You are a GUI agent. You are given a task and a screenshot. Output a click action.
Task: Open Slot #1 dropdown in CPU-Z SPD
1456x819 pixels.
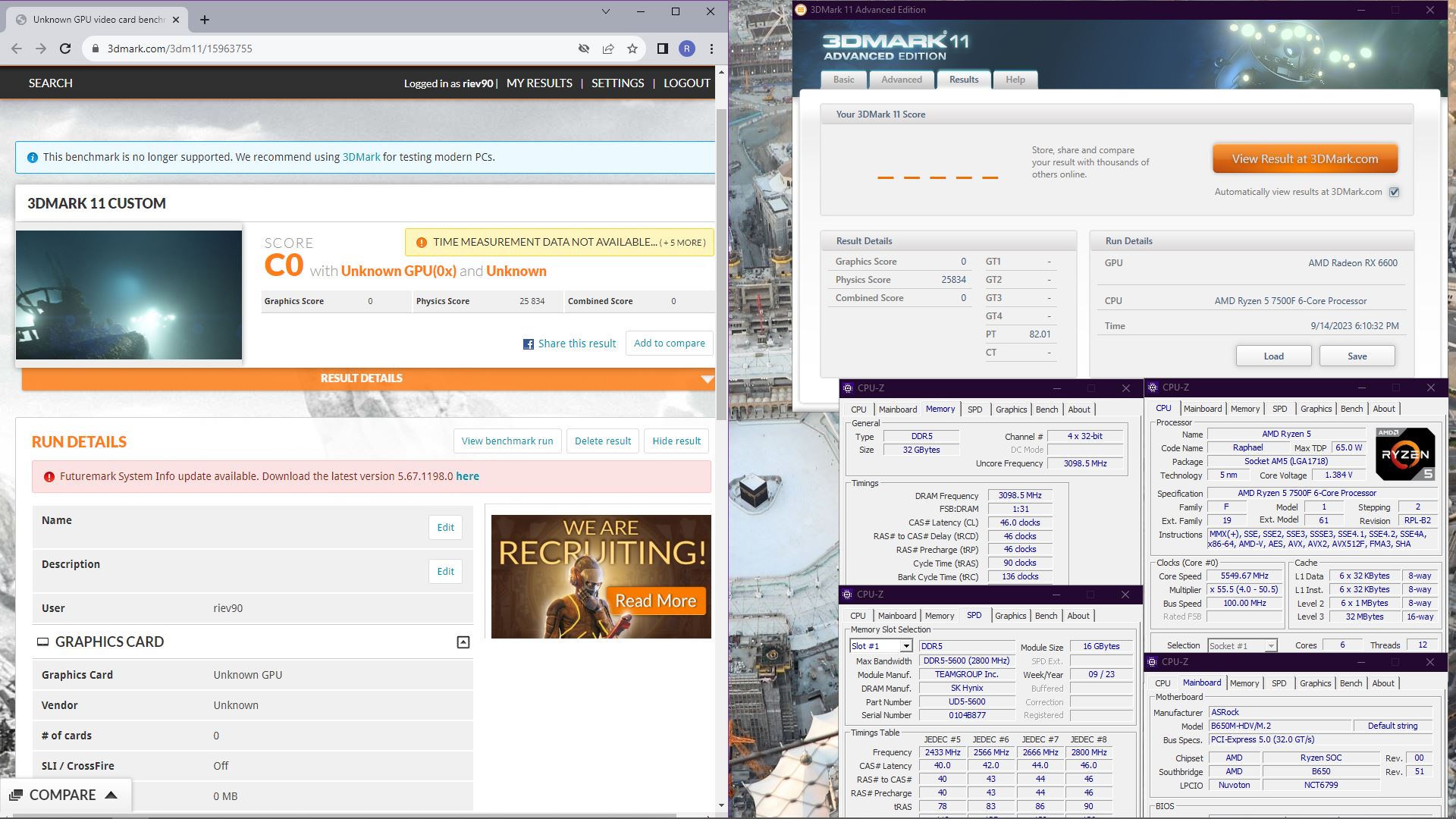[x=906, y=646]
